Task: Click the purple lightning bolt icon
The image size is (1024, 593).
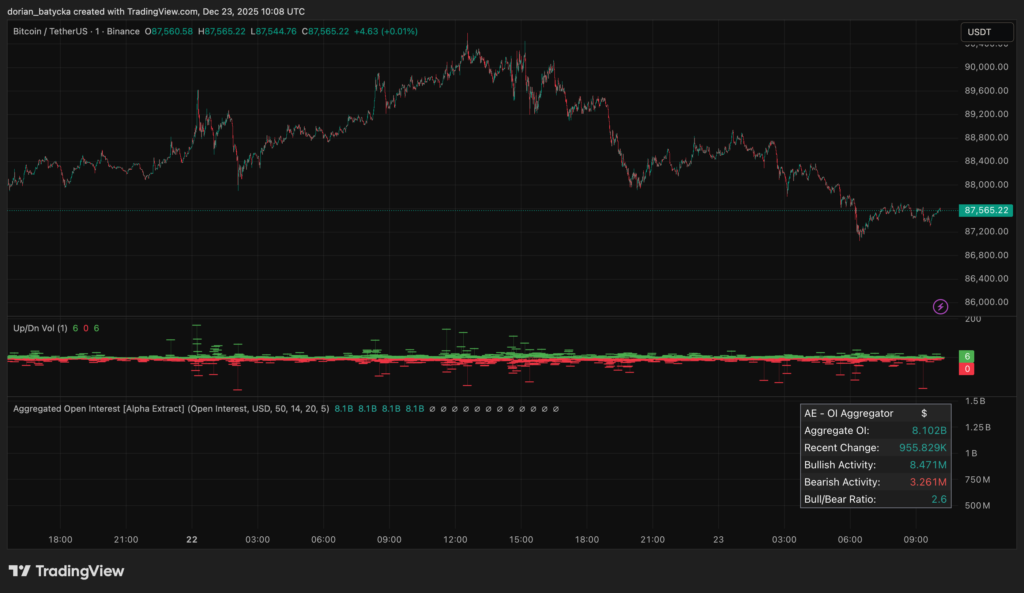Action: 940,306
